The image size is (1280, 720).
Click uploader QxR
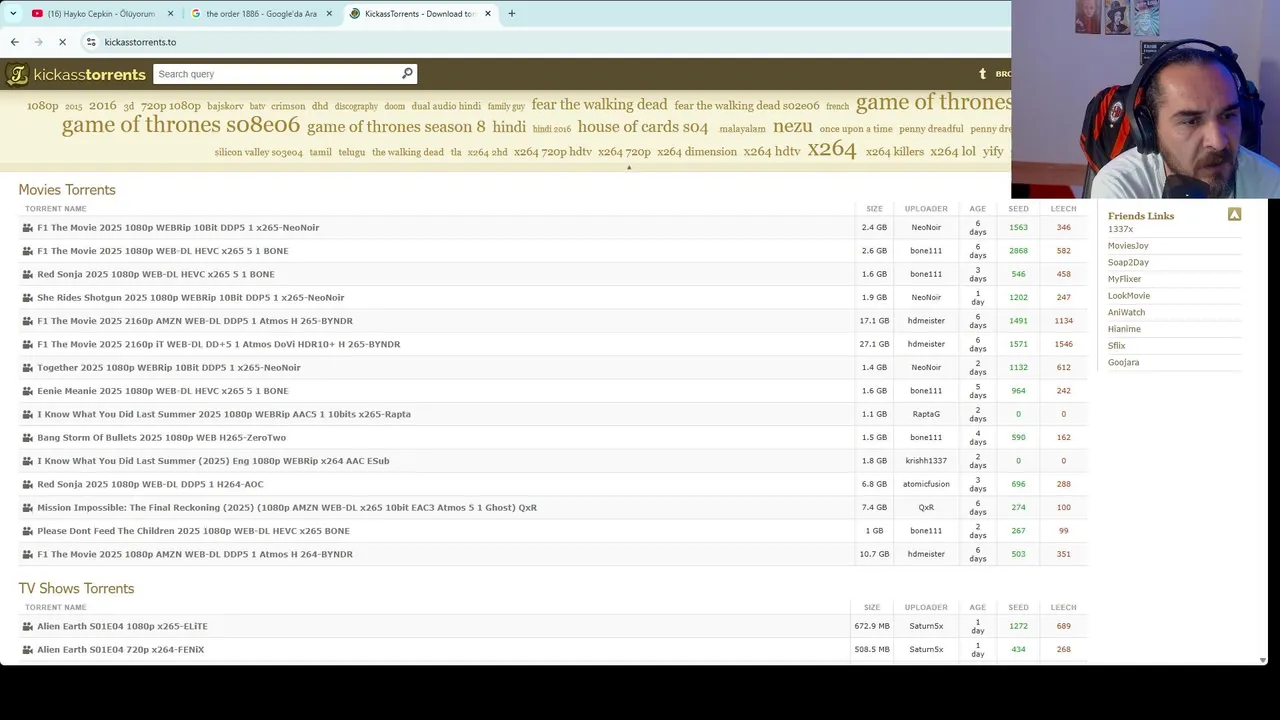coord(926,507)
